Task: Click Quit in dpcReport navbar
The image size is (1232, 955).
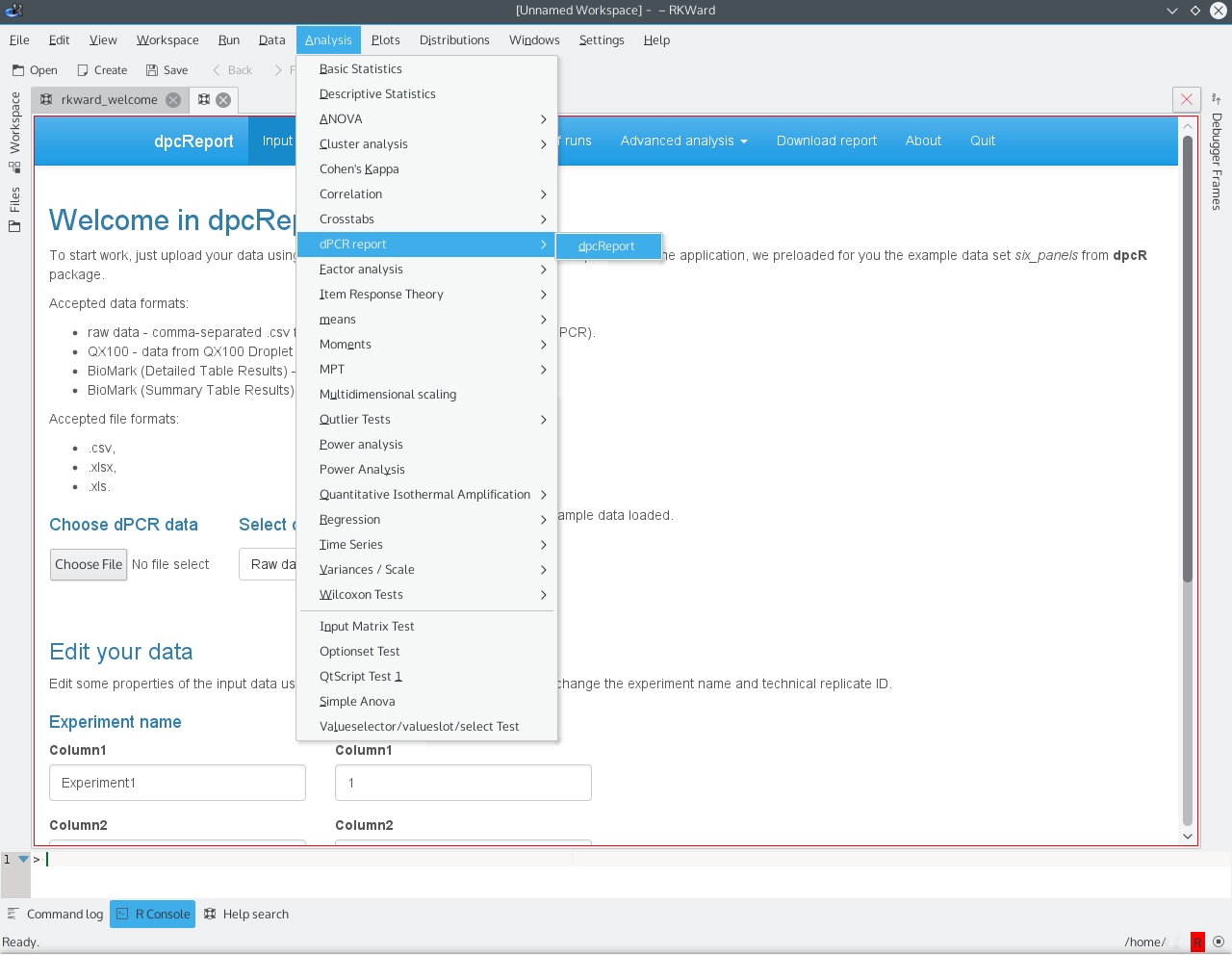Action: (983, 141)
